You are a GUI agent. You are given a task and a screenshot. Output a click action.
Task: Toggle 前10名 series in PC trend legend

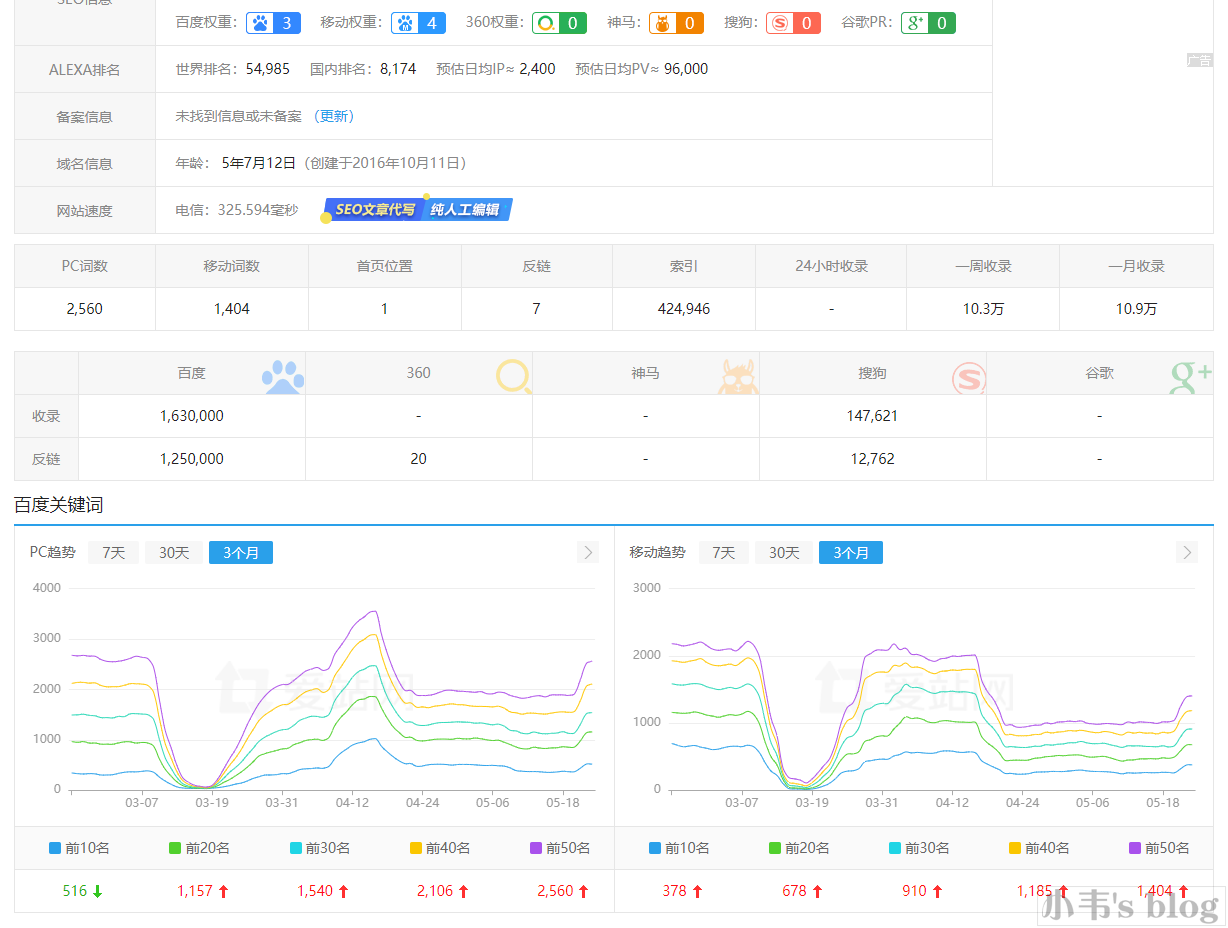79,848
